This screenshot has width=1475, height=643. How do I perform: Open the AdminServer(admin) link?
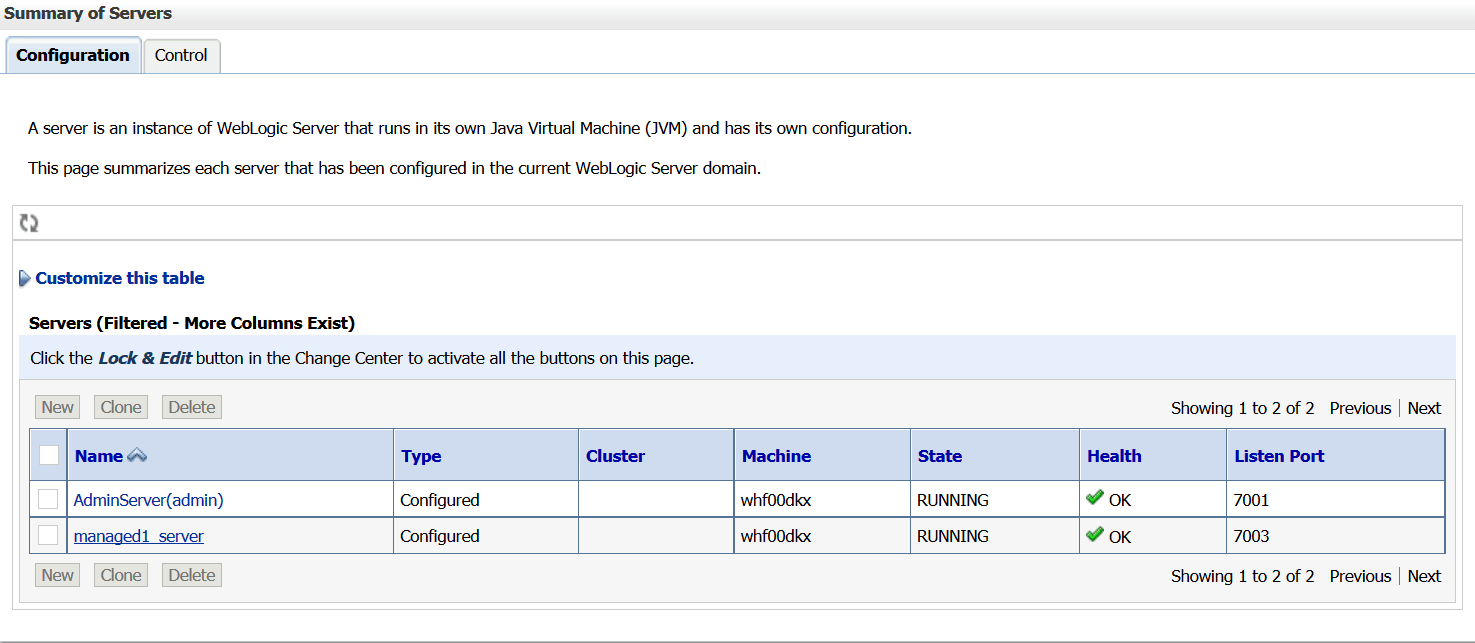pos(149,500)
